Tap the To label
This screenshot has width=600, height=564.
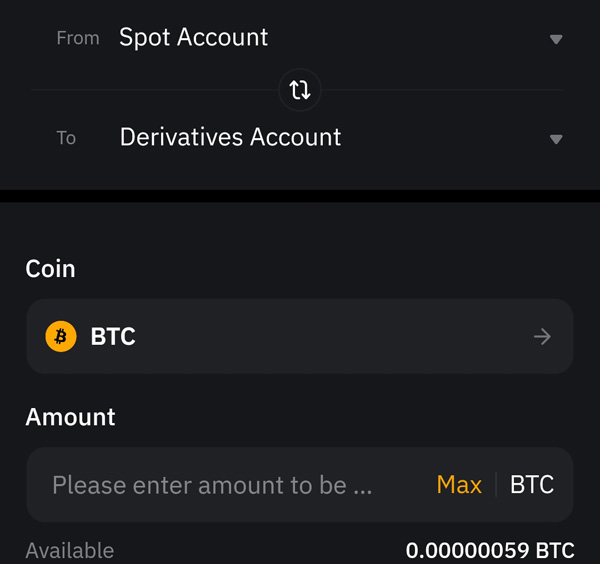pos(66,138)
